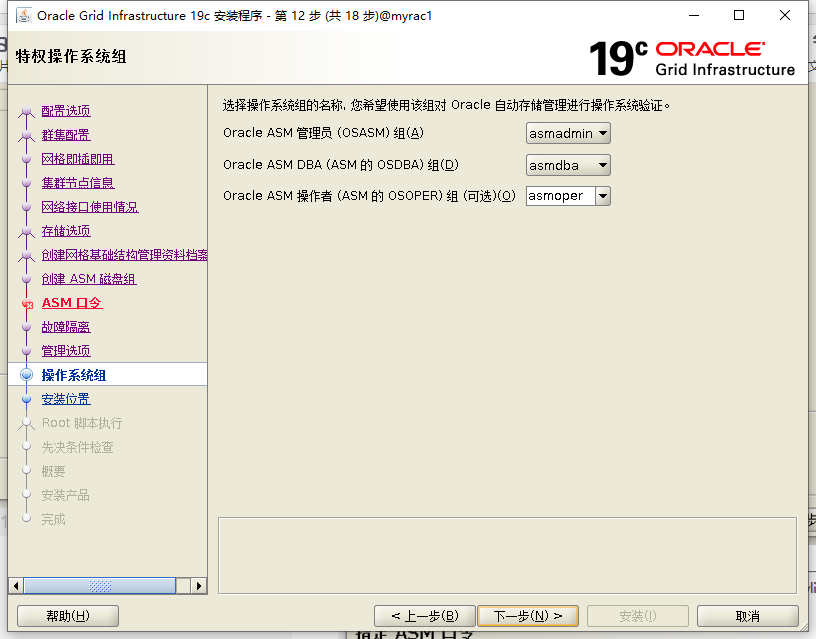Screen dimensions: 816x639
Task: Open the red ASM 口令 step
Action: pyautogui.click(x=72, y=302)
